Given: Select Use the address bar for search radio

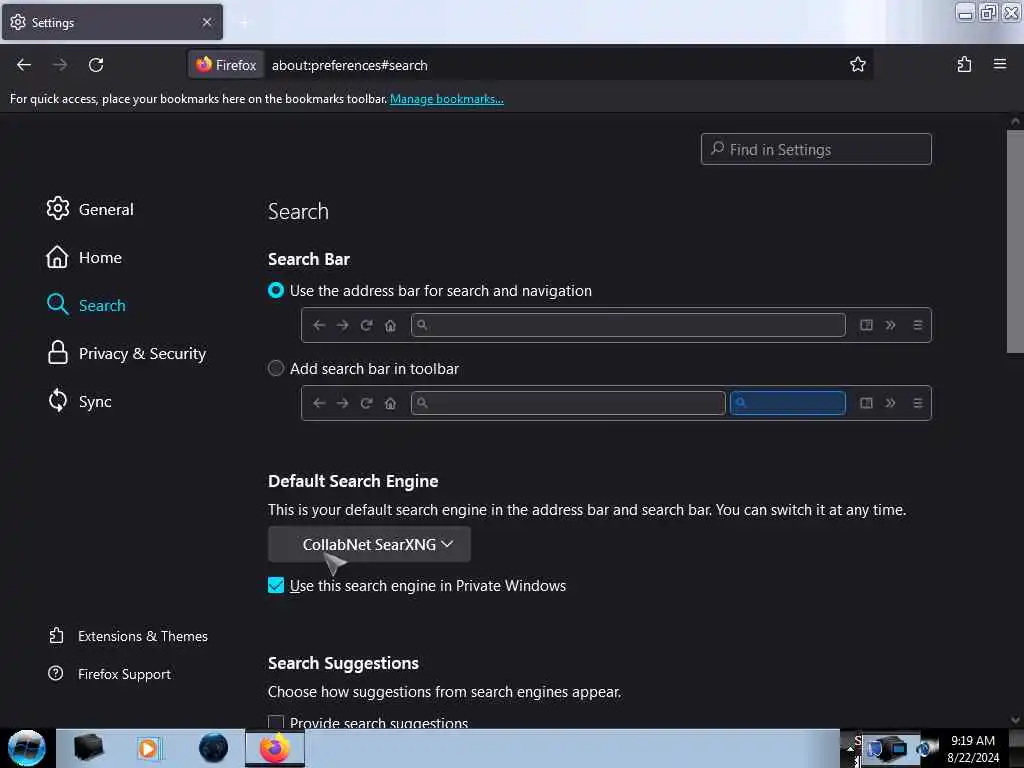Looking at the screenshot, I should [x=276, y=291].
